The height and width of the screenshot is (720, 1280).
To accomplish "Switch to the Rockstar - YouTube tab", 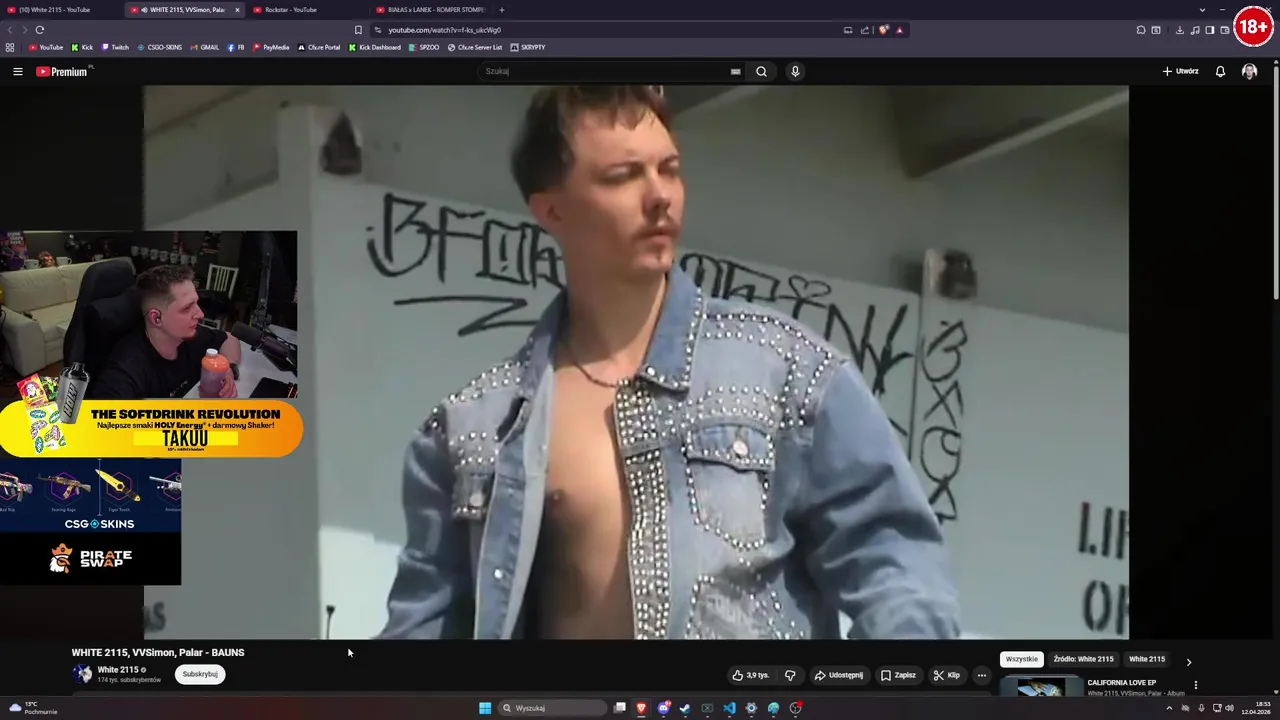I will (x=304, y=10).
